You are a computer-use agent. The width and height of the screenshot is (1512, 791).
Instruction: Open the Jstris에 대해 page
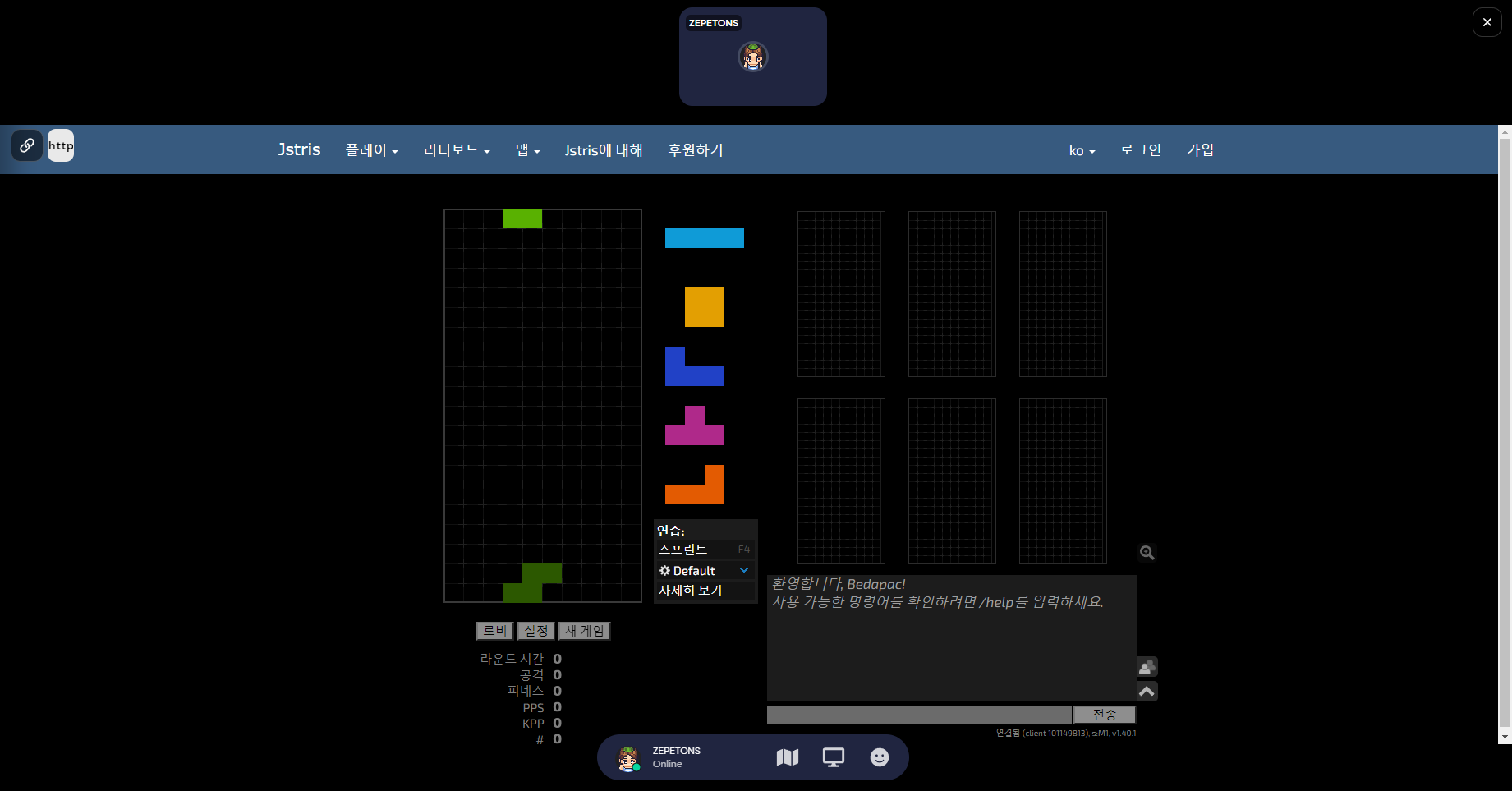coord(604,150)
